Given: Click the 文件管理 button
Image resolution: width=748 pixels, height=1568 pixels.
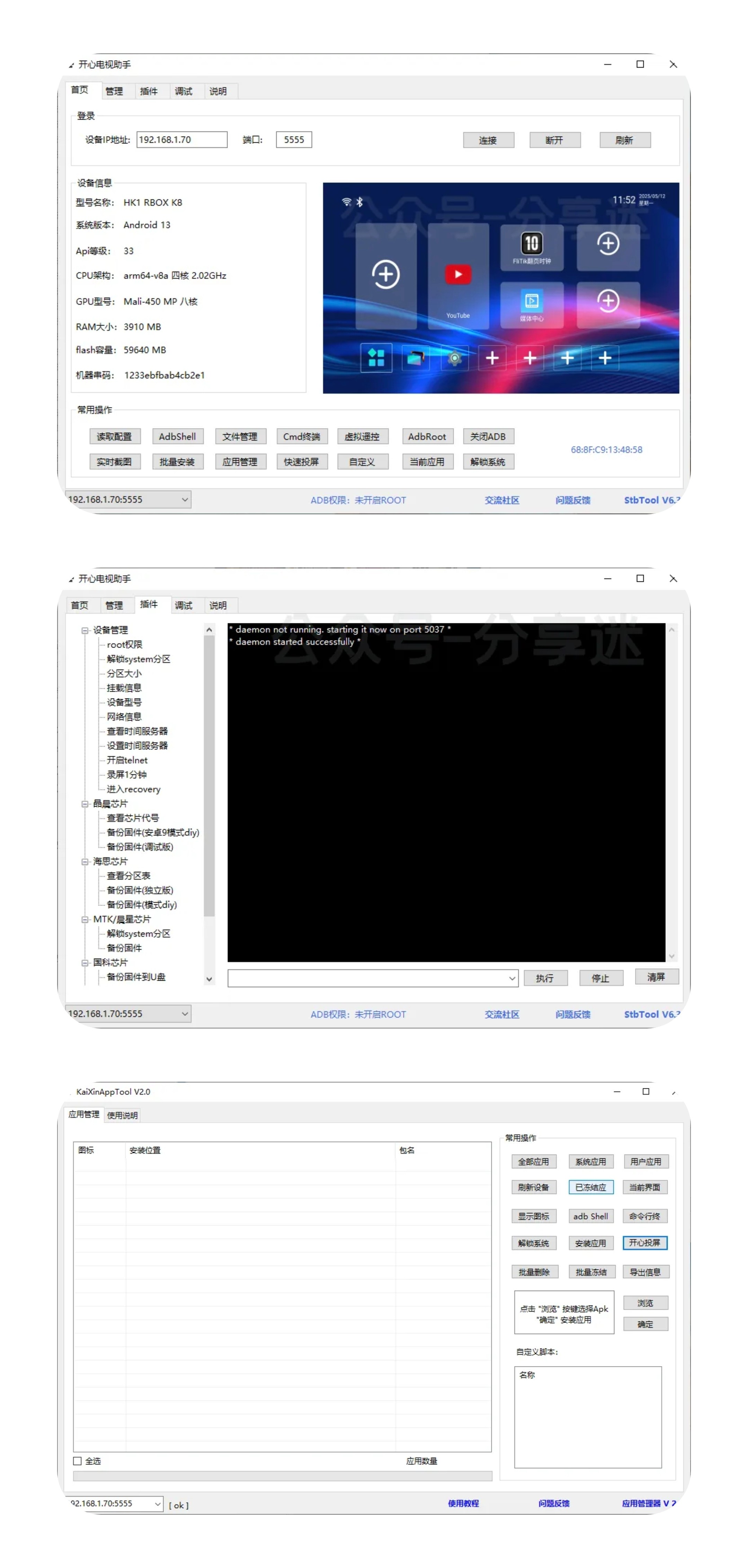Looking at the screenshot, I should tap(240, 436).
